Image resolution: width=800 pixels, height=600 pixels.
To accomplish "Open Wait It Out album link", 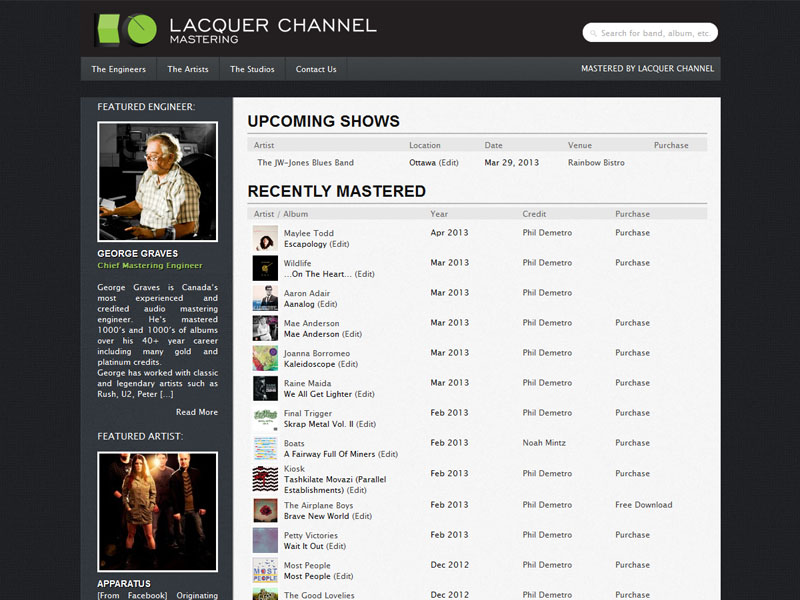I will [x=304, y=546].
